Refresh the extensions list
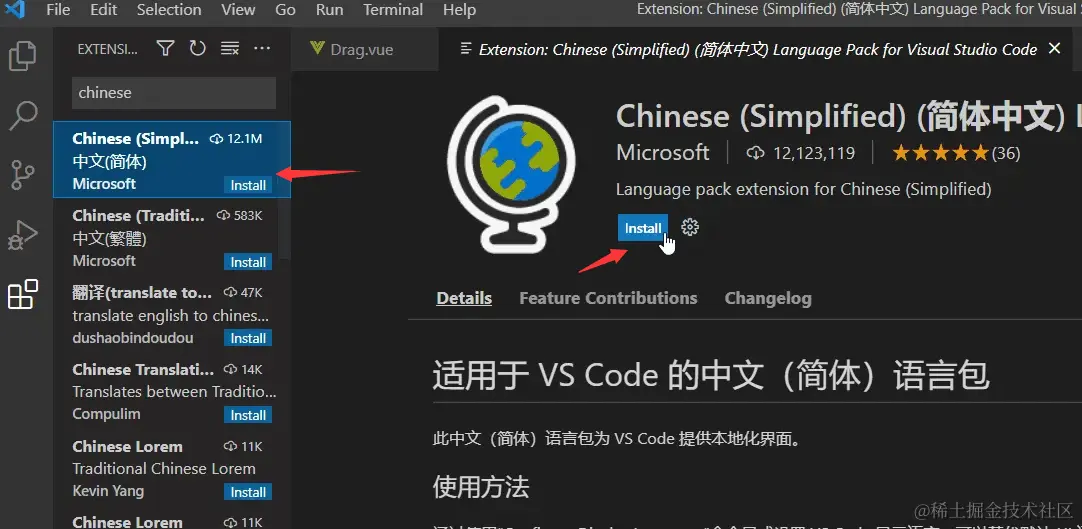Image resolution: width=1082 pixels, height=529 pixels. point(198,48)
